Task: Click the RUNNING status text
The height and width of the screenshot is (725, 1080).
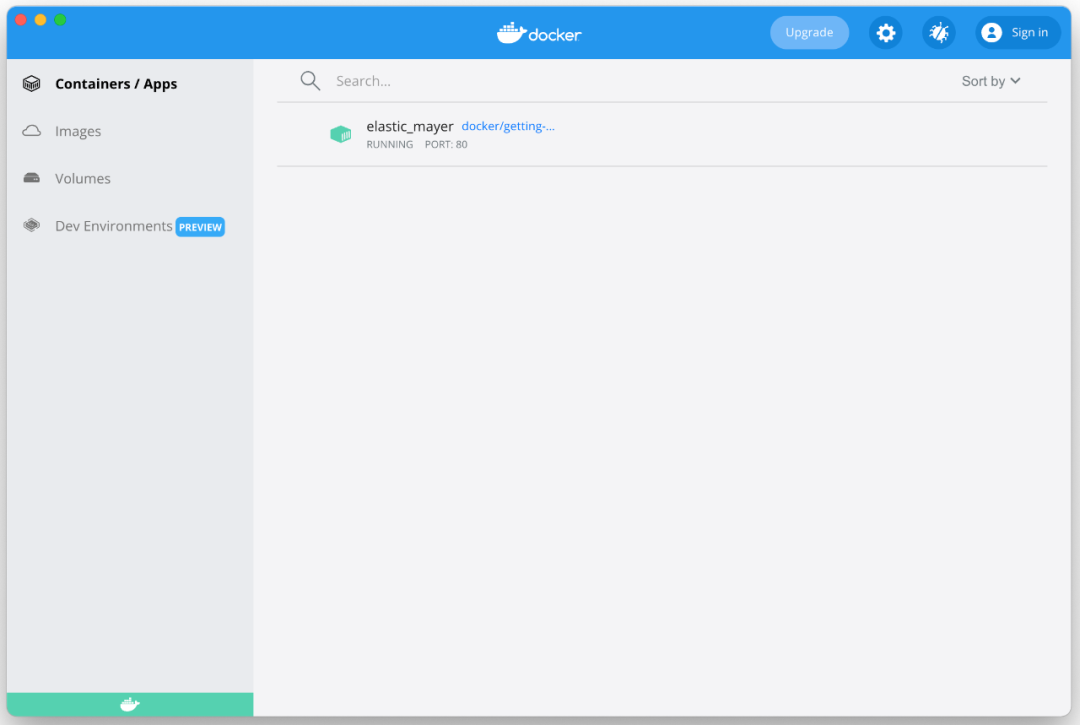Action: click(390, 145)
